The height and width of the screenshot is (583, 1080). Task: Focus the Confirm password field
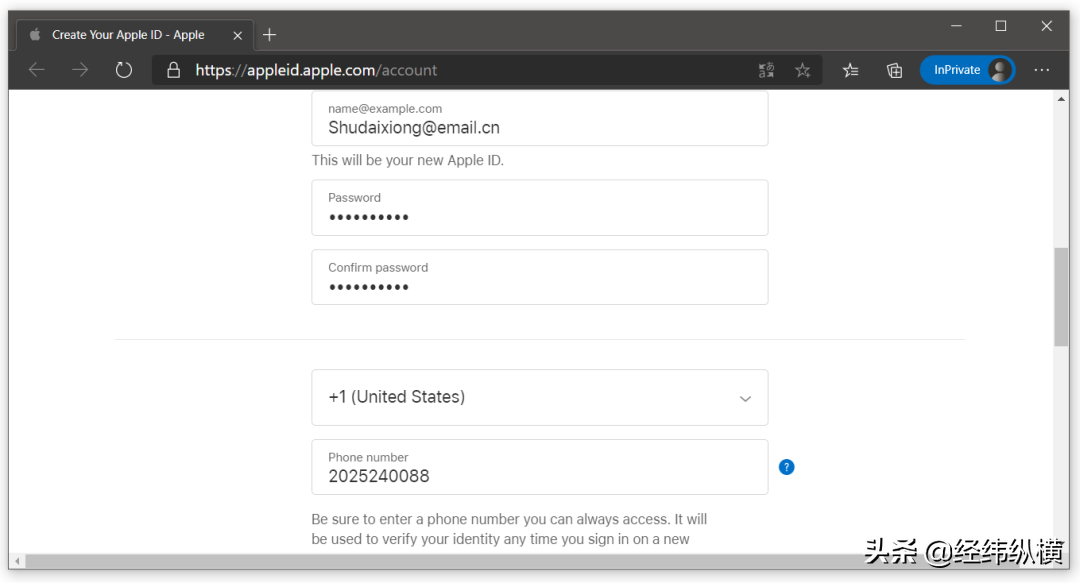pyautogui.click(x=539, y=277)
